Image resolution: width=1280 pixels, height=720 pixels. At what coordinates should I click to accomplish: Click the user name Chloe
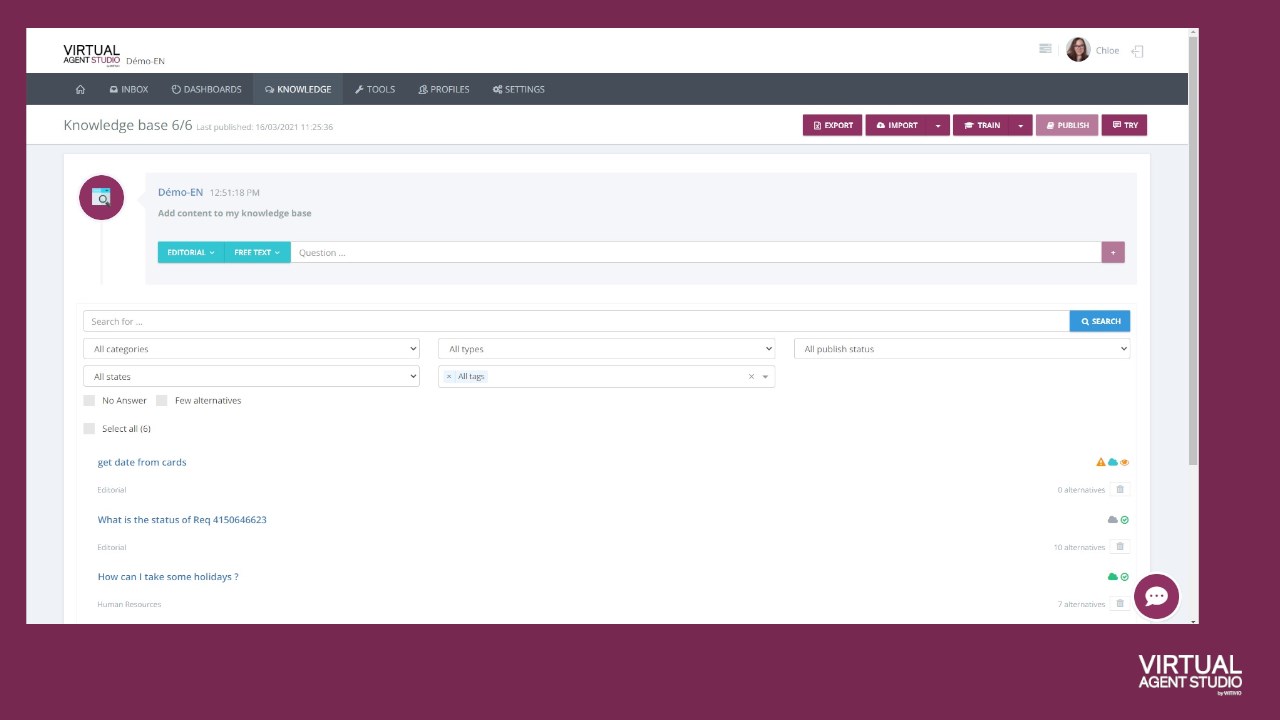click(x=1107, y=50)
